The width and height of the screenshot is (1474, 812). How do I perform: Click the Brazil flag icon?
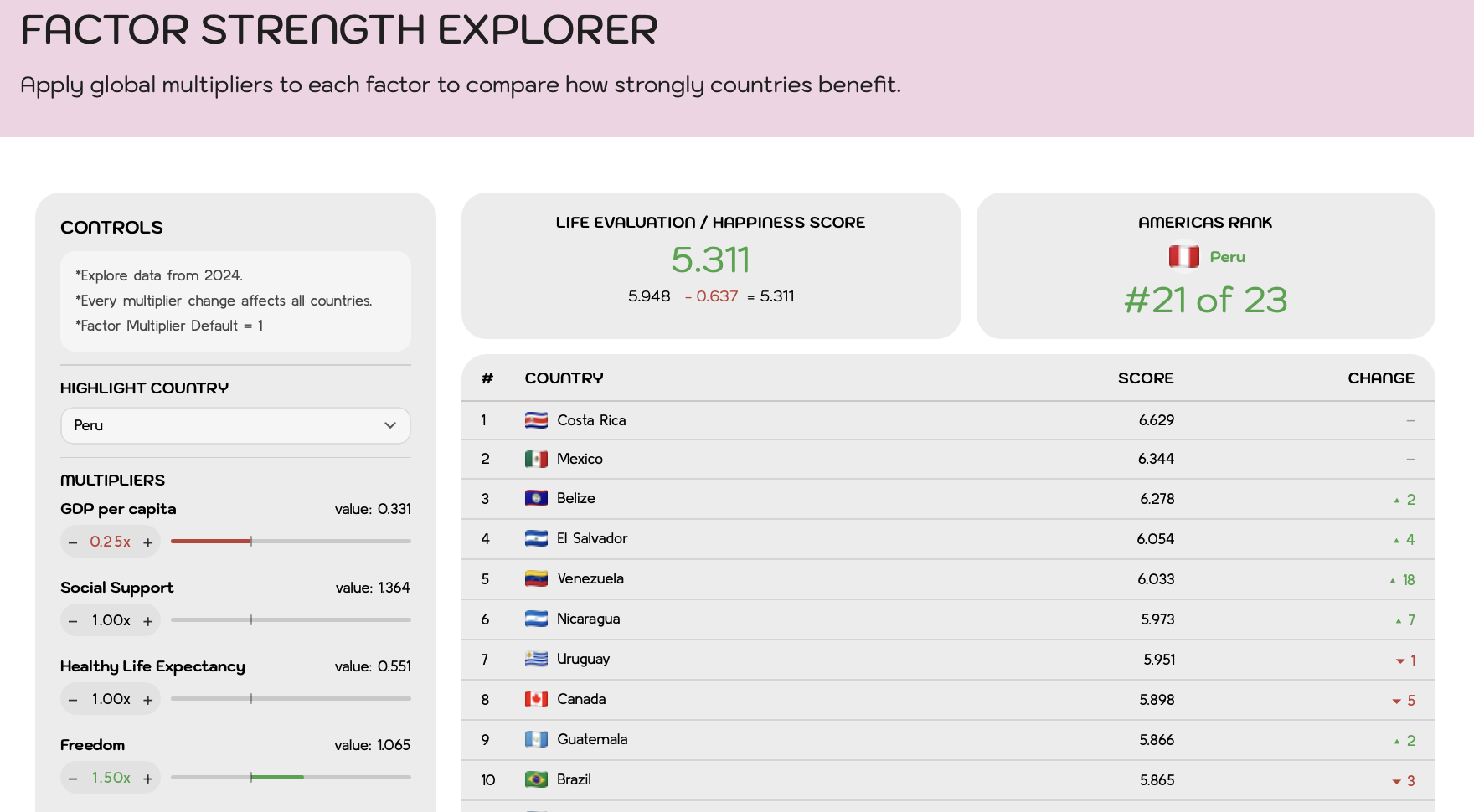[x=536, y=779]
